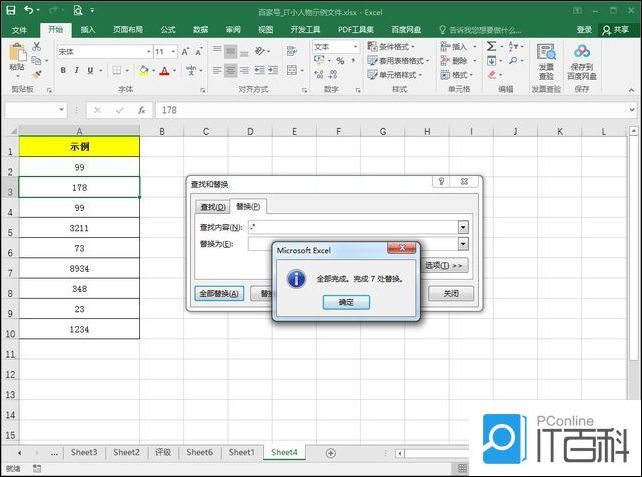
Task: Click the Save icon in quick access toolbar
Action: click(x=11, y=9)
